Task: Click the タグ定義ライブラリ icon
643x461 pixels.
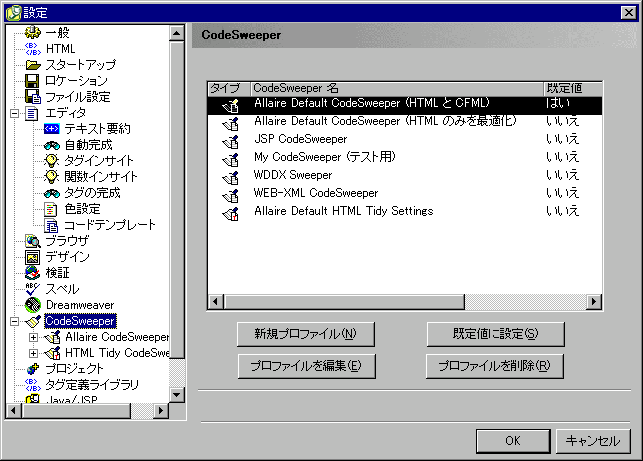Action: (x=33, y=385)
